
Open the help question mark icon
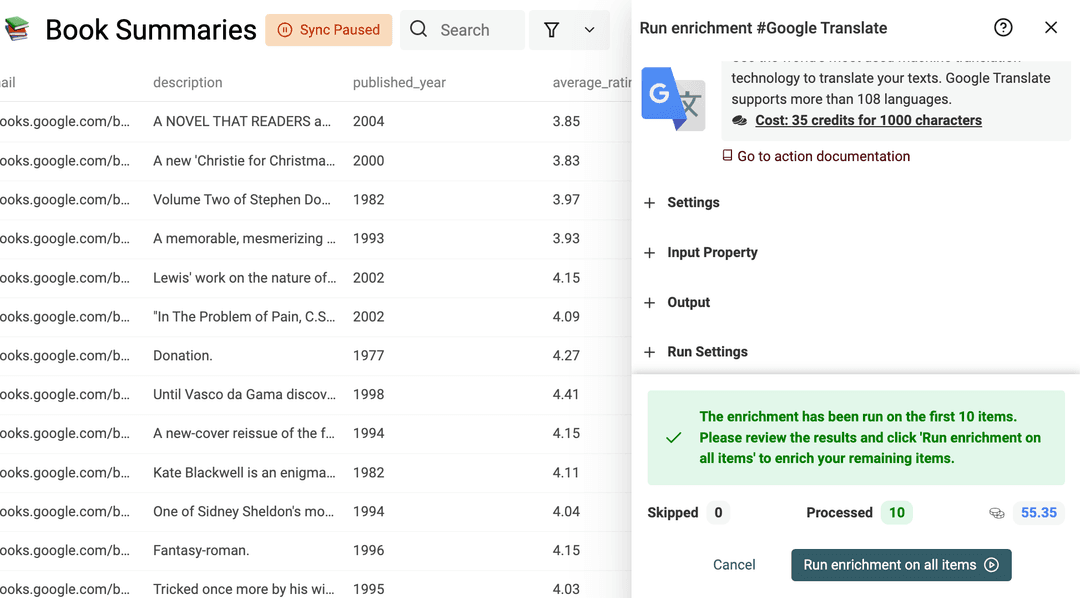pos(1003,27)
